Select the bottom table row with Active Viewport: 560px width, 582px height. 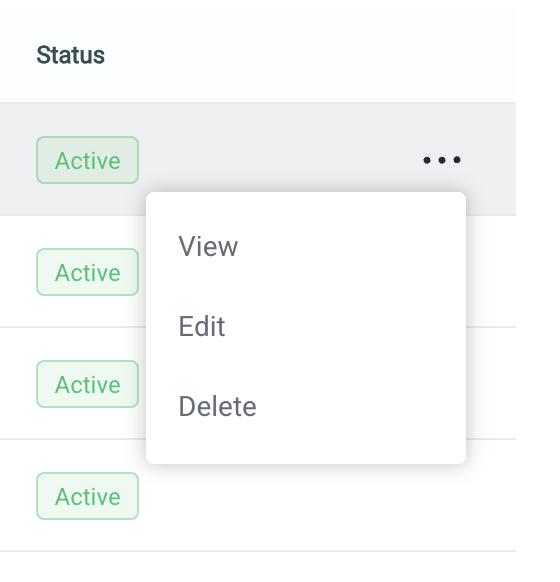258,496
